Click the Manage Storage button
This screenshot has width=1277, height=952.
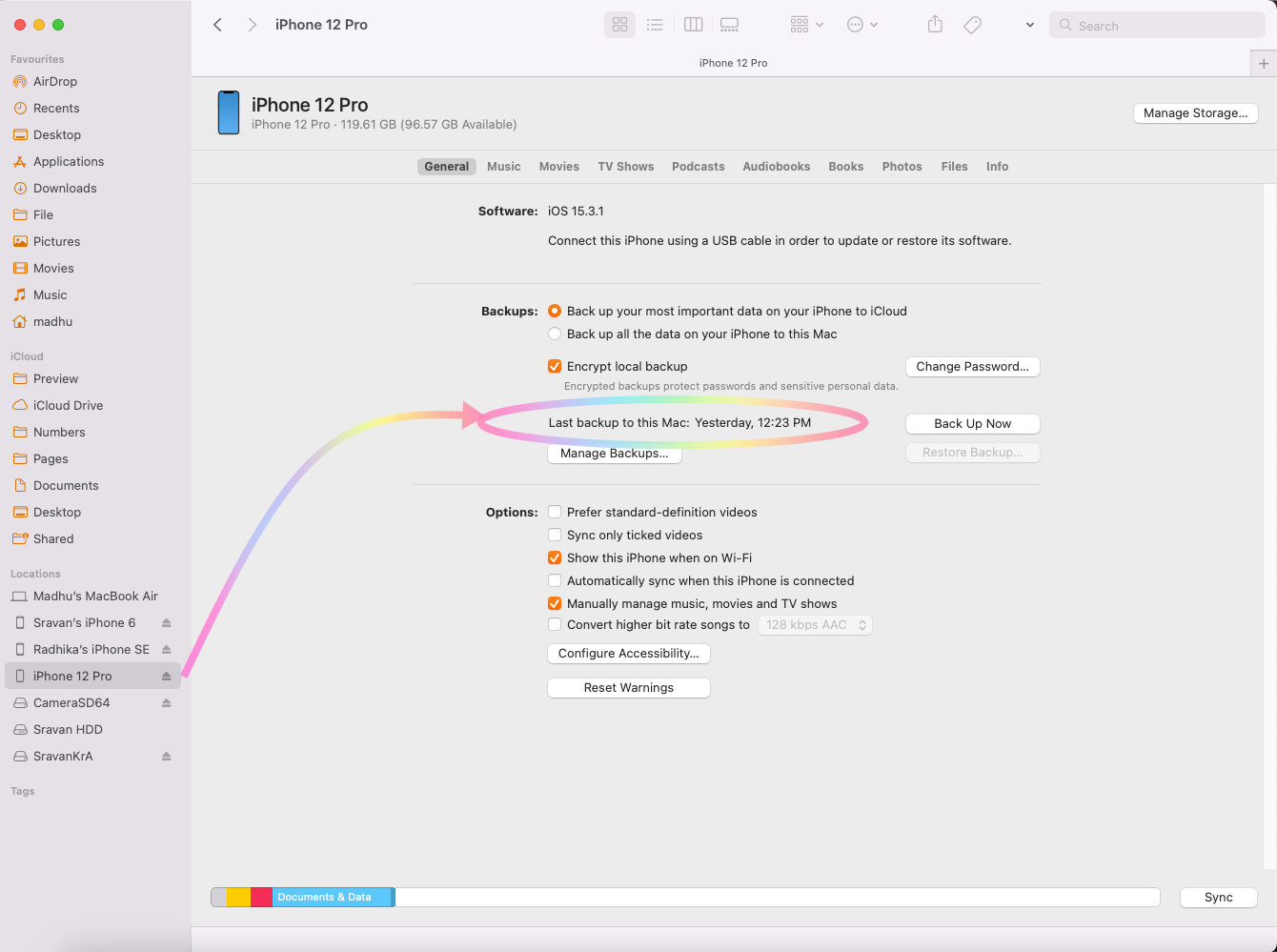pos(1196,112)
